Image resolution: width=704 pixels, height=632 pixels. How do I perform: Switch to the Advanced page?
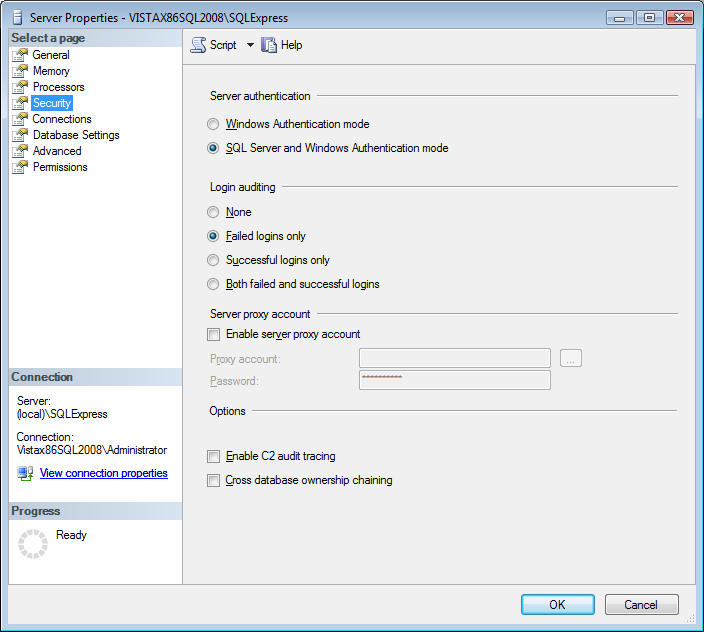[57, 151]
